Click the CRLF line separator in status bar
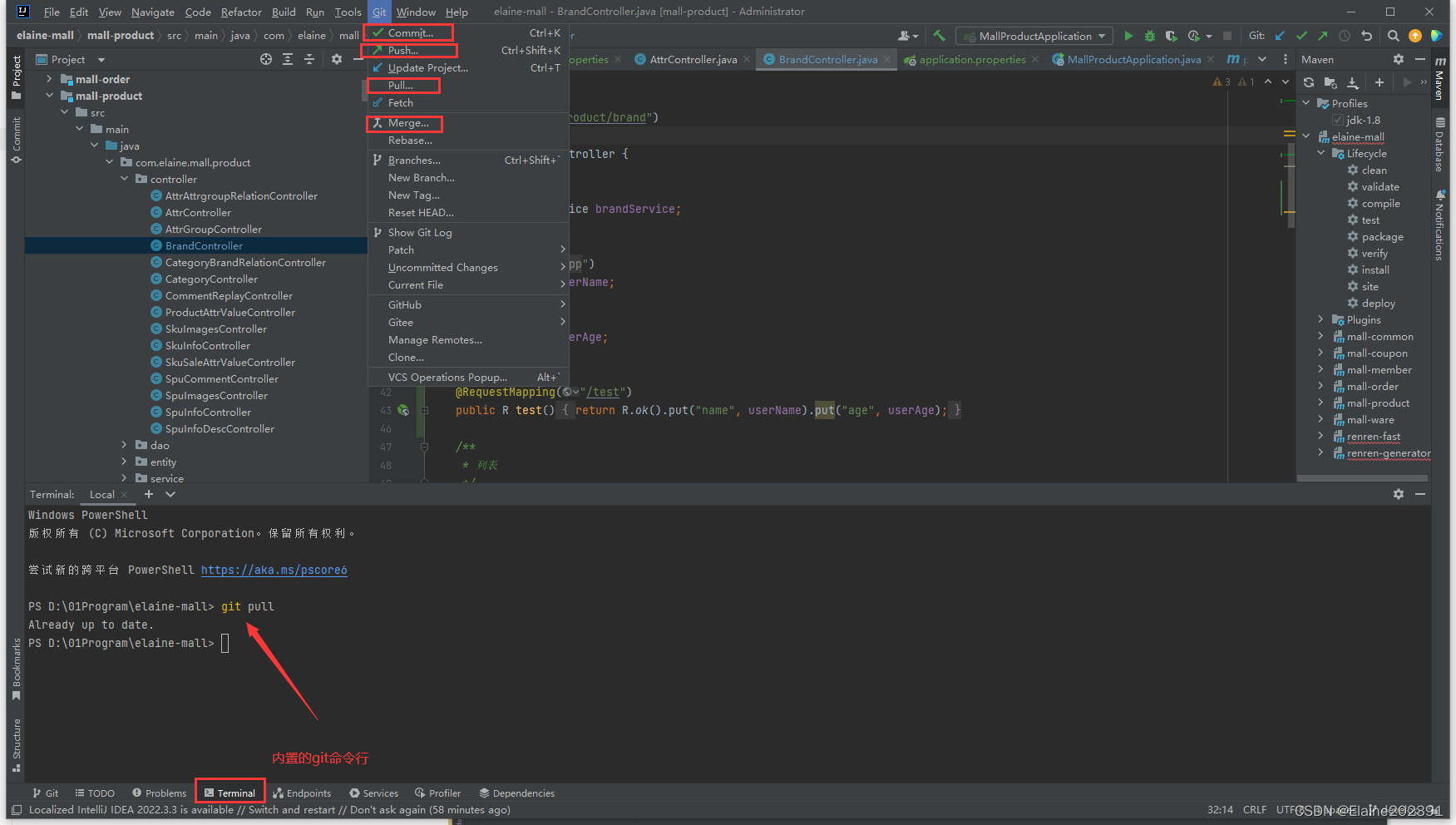 click(x=1255, y=809)
